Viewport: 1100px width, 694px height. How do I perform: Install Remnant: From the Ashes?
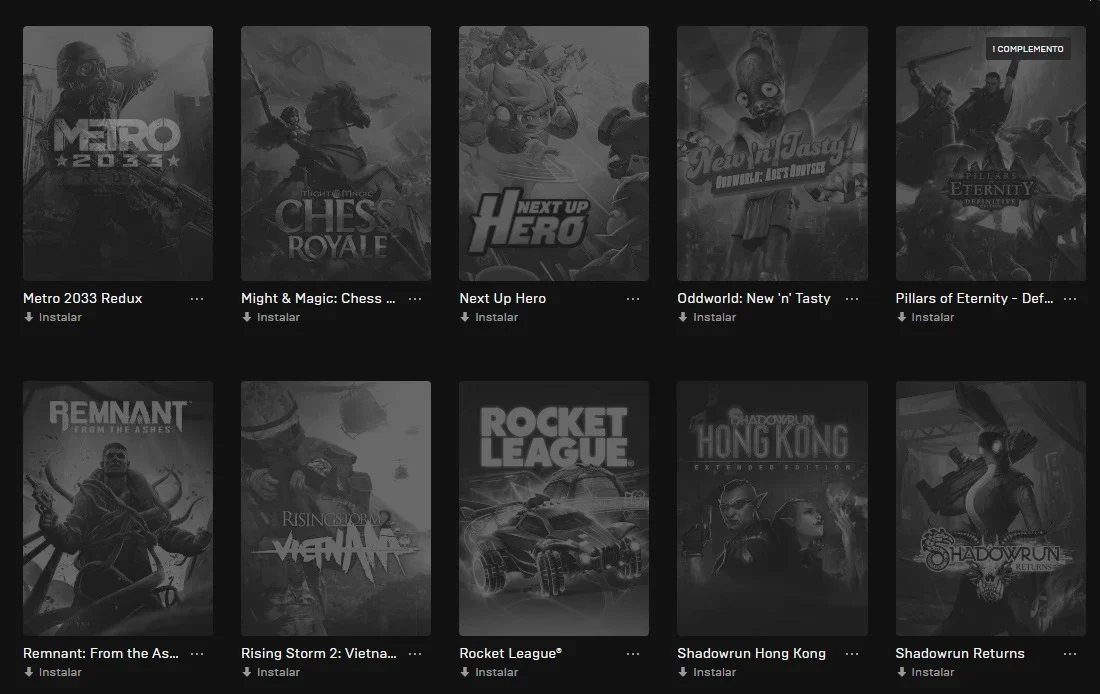pos(53,672)
